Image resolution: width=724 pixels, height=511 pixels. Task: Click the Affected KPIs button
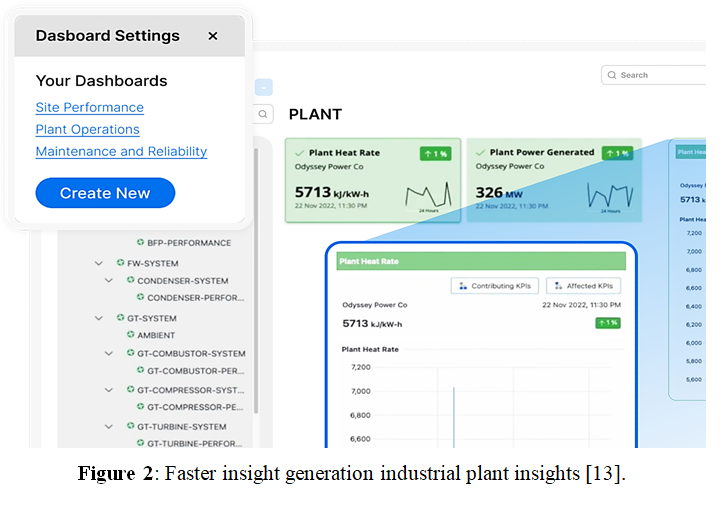(x=583, y=286)
